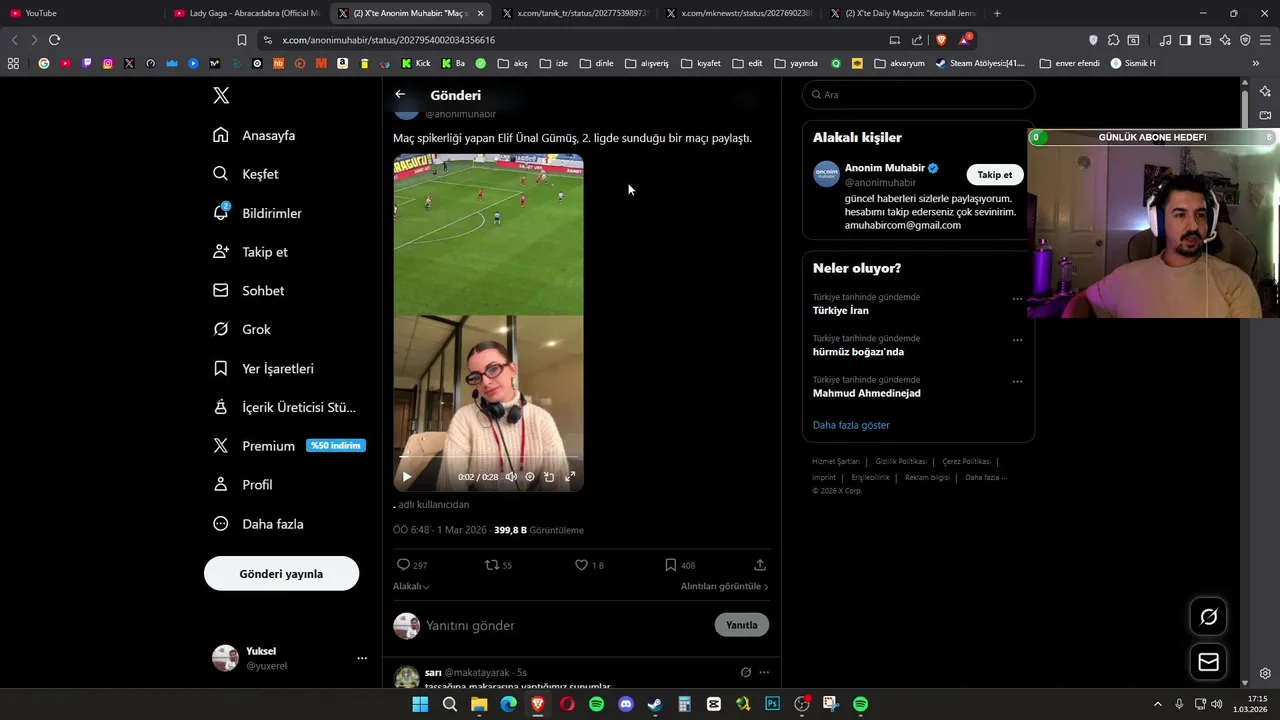1280x720 pixels.
Task: Open the floating messages envelope button
Action: (x=1208, y=662)
